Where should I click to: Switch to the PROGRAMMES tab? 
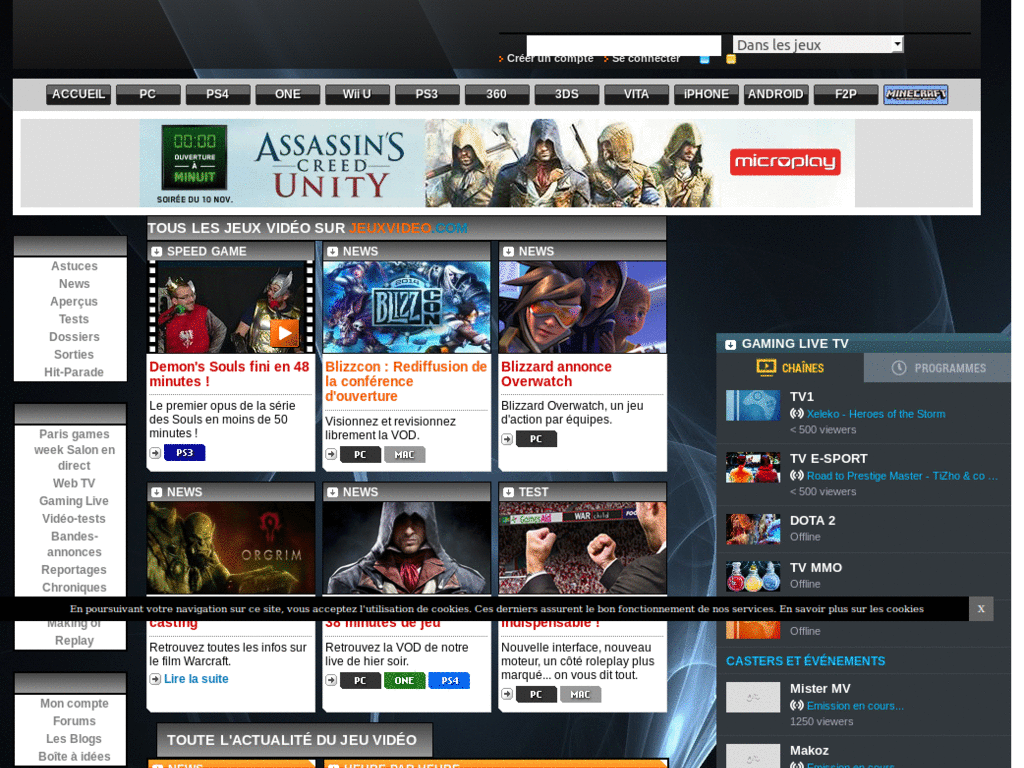938,368
